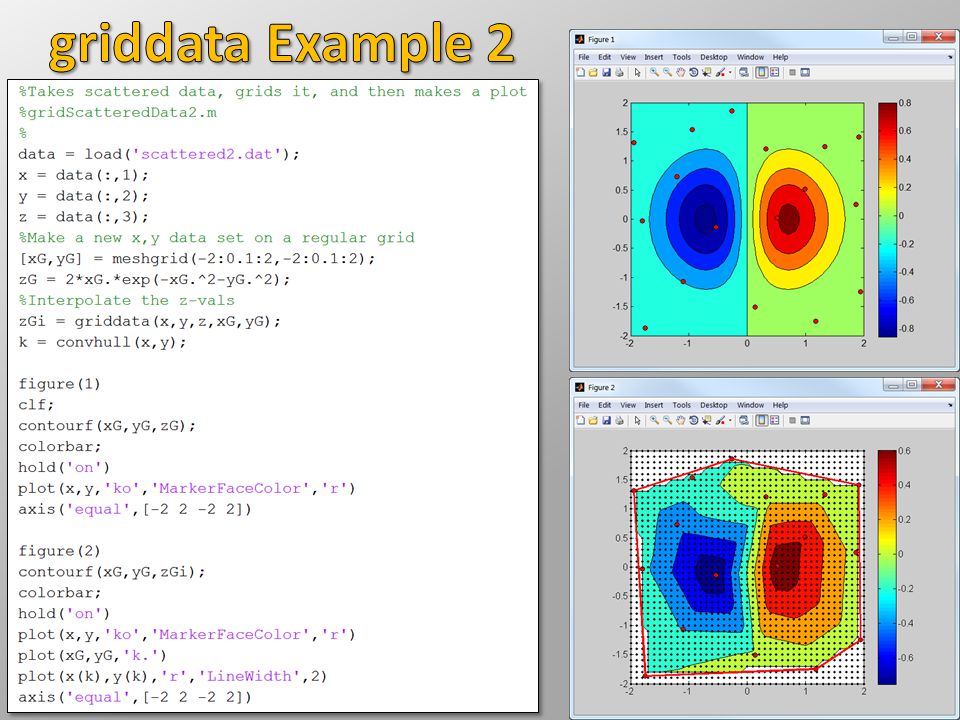This screenshot has width=960, height=720.
Task: Click Save icon in Figure 1 toolbar
Action: point(606,72)
